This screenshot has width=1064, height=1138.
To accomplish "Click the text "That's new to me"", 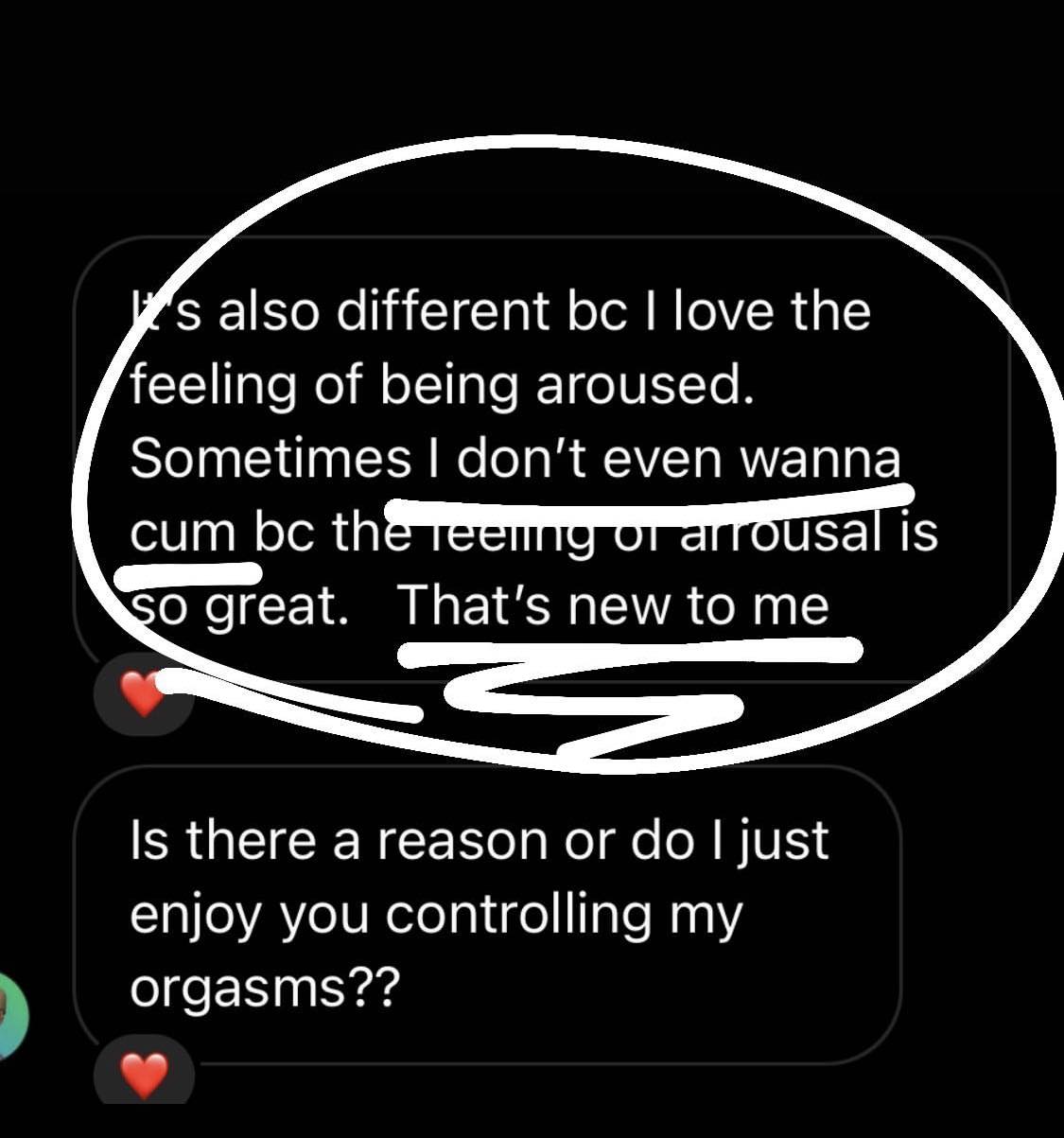I will (613, 605).
